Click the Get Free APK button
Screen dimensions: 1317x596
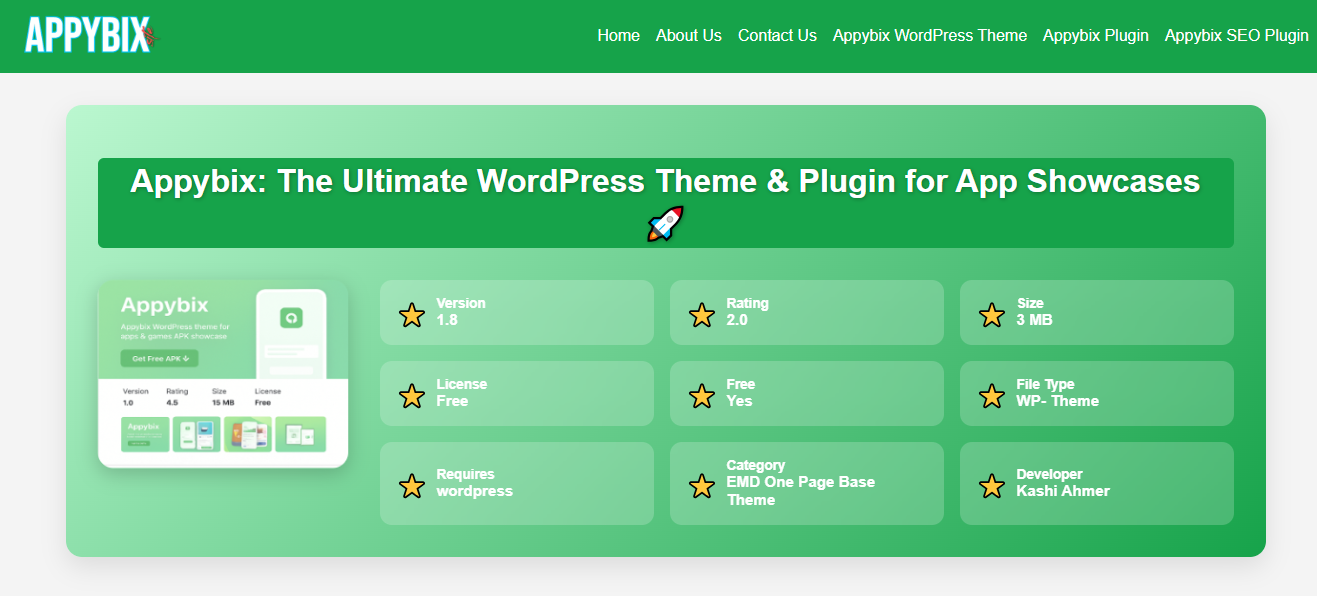click(x=158, y=358)
